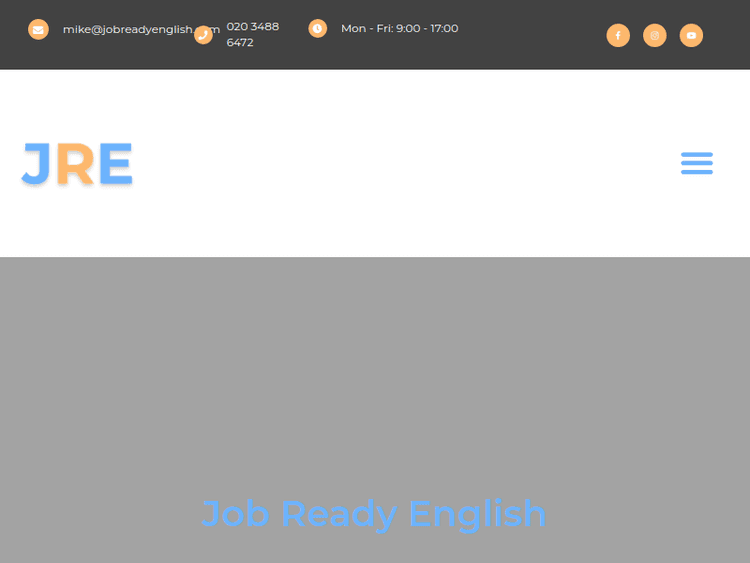Open the Facebook social icon
This screenshot has width=750, height=563.
point(618,35)
